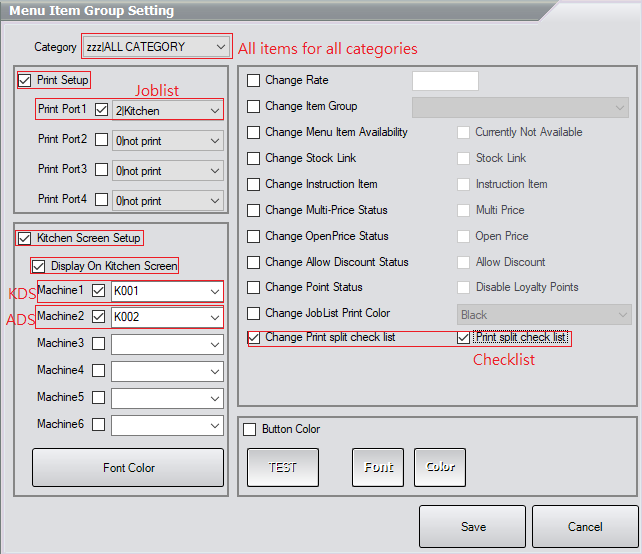Save the menu item group settings

[x=472, y=526]
